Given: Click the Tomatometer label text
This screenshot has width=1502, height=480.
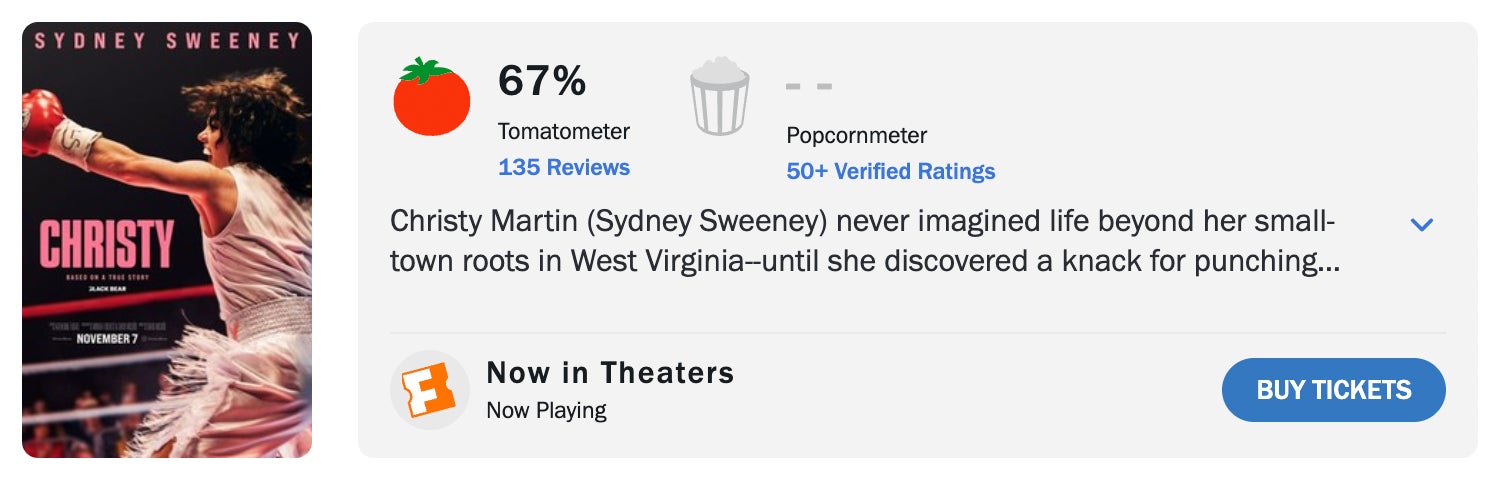Looking at the screenshot, I should tap(564, 131).
